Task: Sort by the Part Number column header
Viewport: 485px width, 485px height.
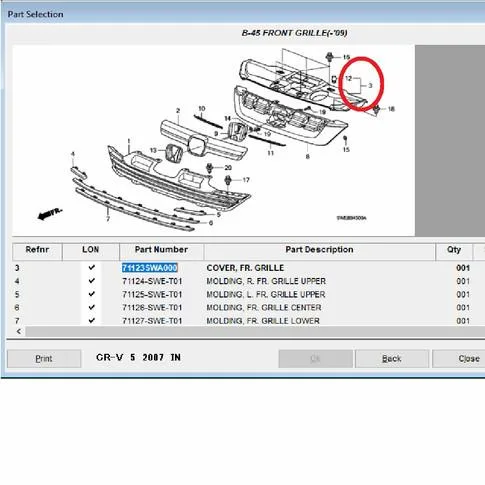Action: (161, 251)
